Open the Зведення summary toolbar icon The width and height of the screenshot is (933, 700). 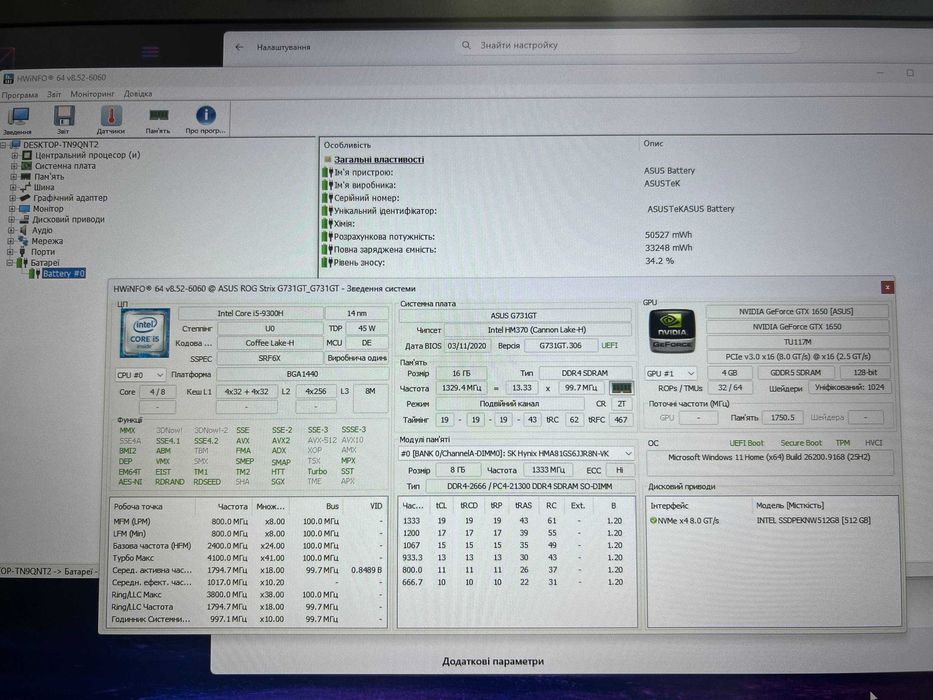[18, 119]
